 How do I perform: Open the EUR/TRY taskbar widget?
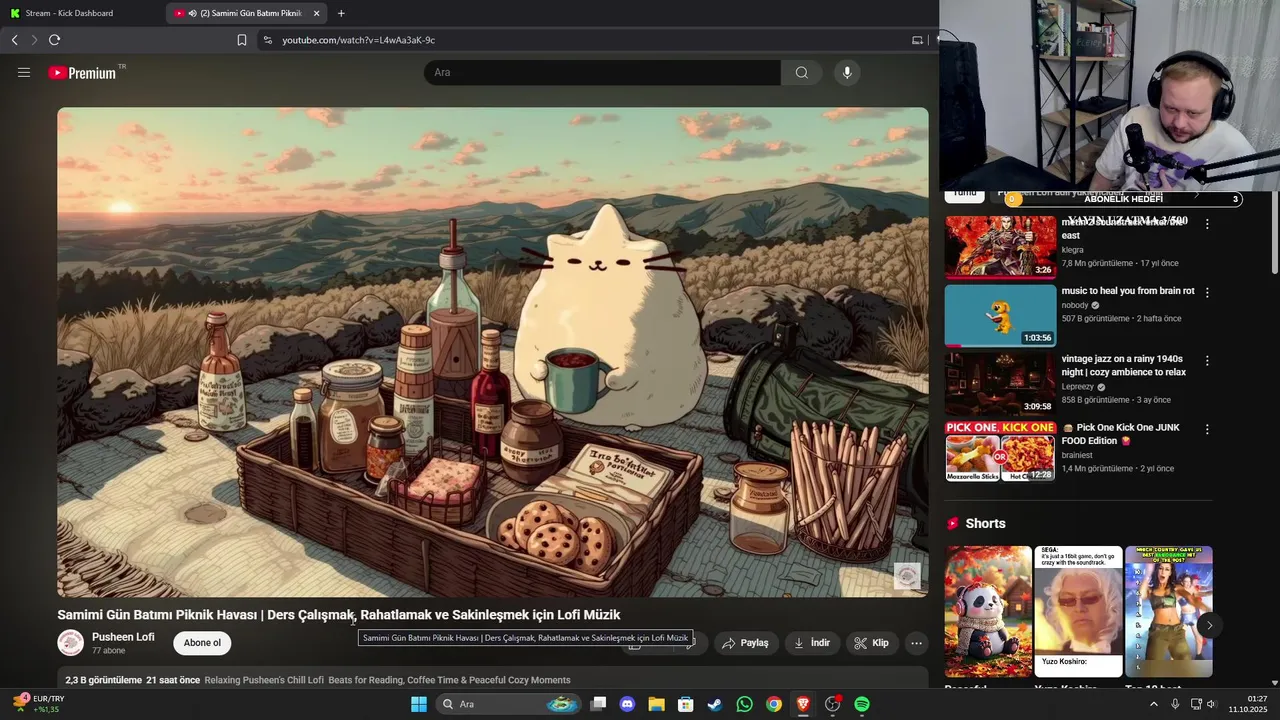[x=40, y=704]
